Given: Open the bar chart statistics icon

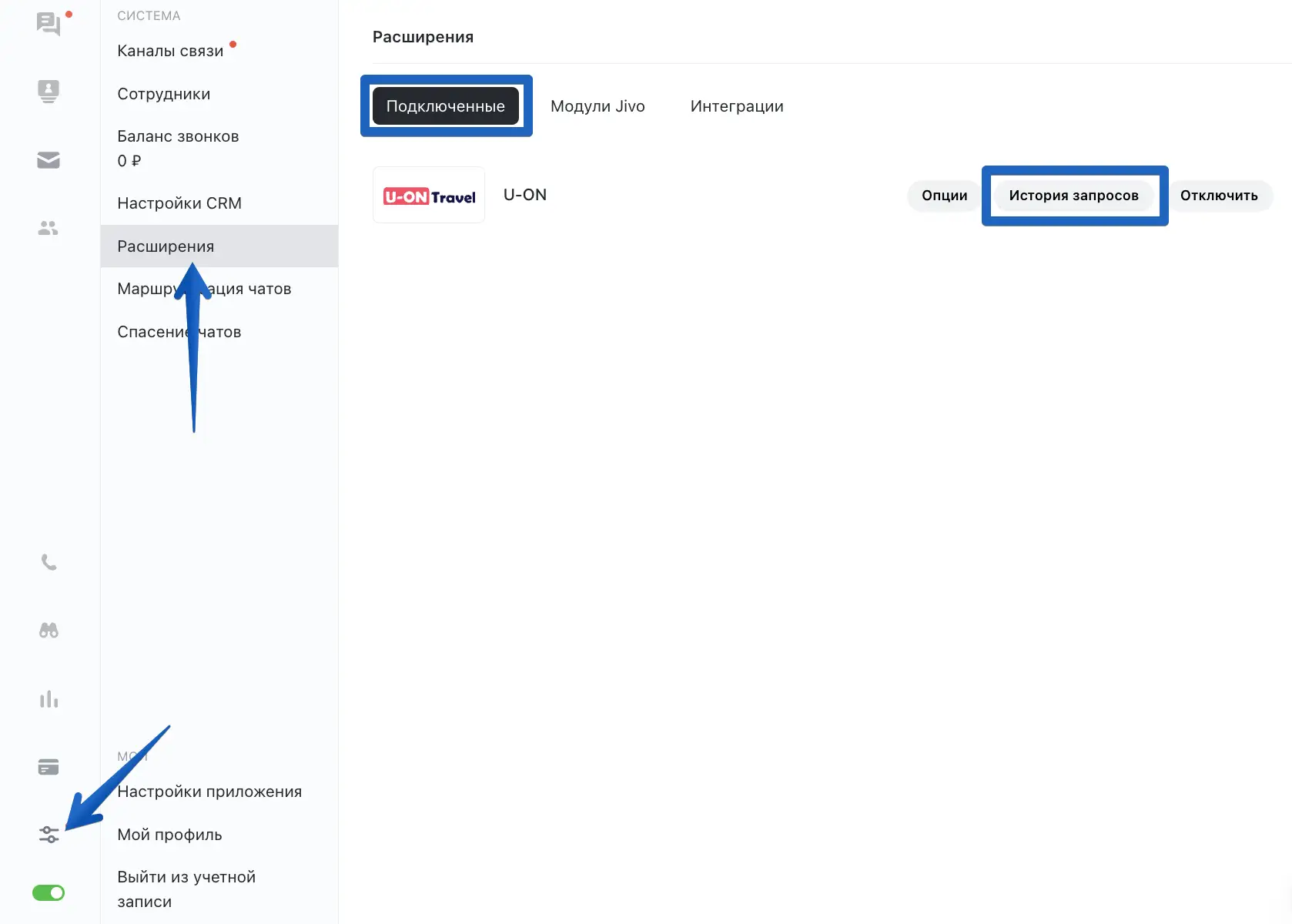Looking at the screenshot, I should pyautogui.click(x=49, y=699).
